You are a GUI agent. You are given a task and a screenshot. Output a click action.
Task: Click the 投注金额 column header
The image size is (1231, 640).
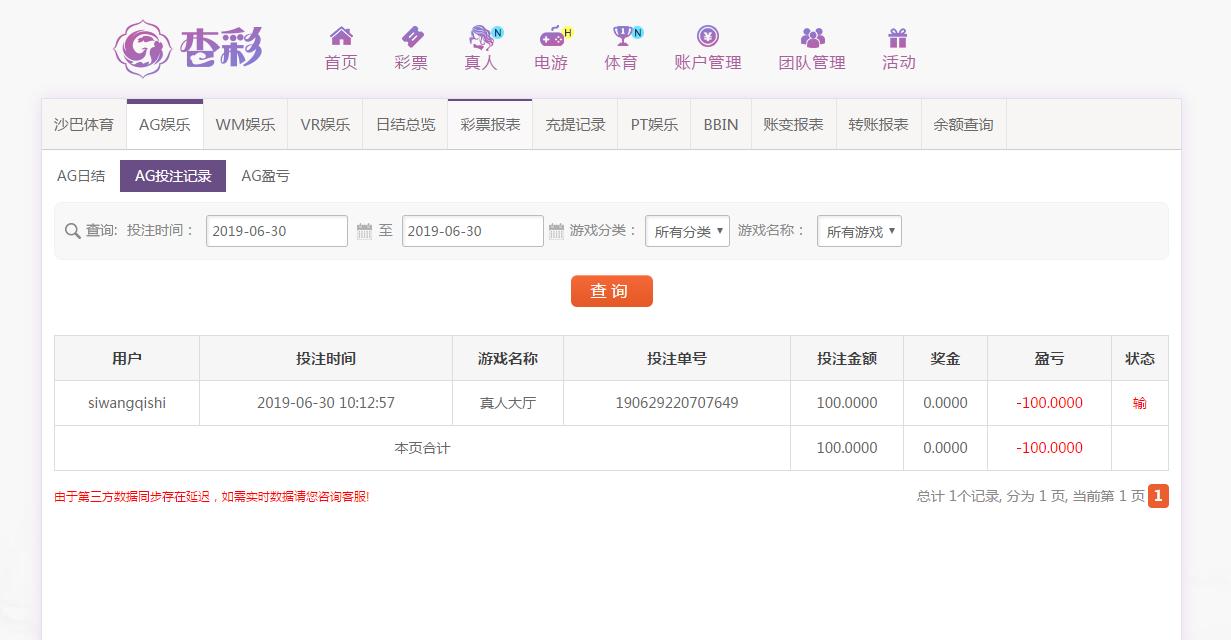pyautogui.click(x=847, y=358)
